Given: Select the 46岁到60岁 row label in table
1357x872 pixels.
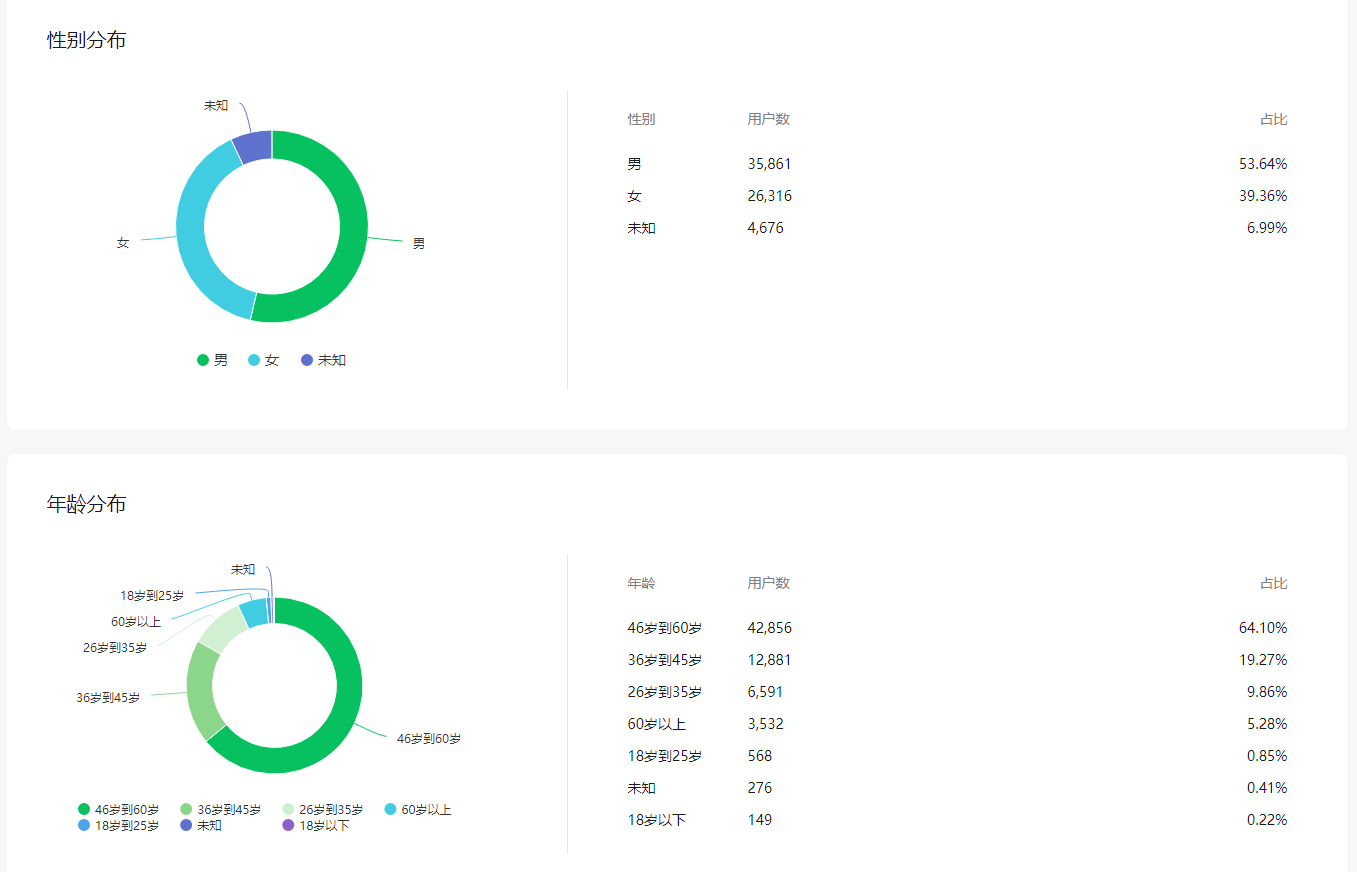Looking at the screenshot, I should point(664,628).
